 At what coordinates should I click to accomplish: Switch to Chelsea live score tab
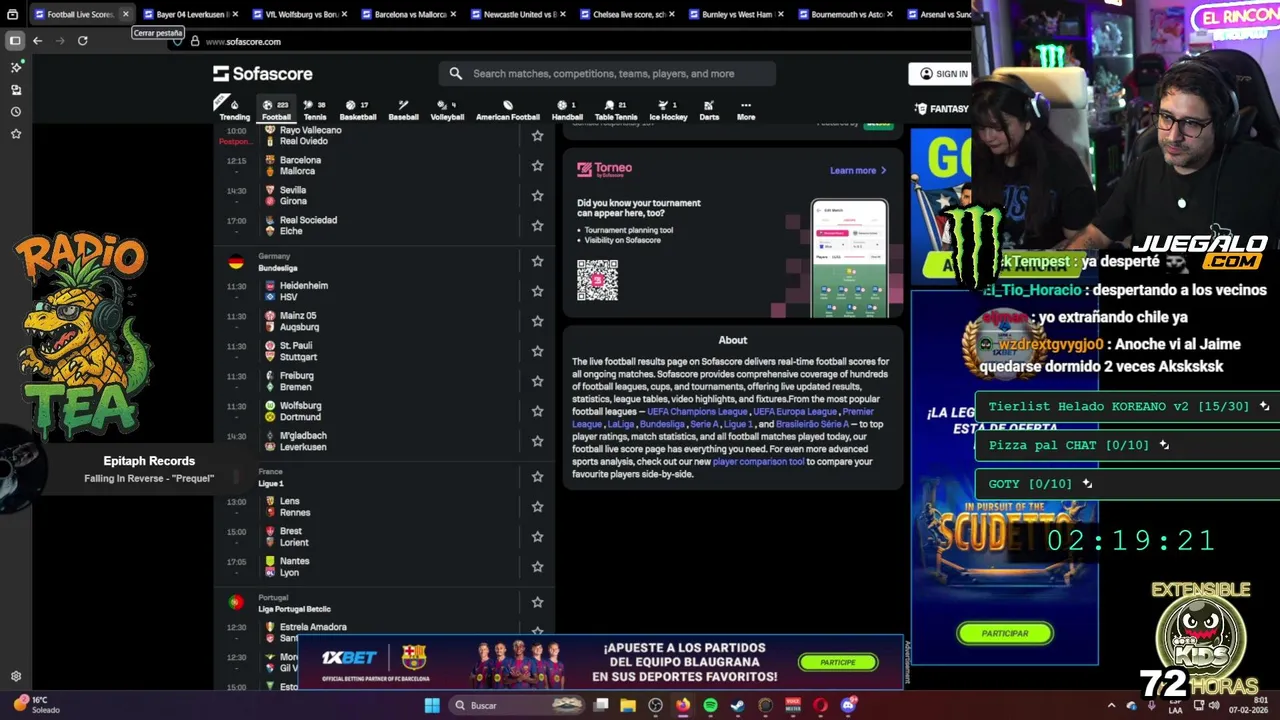(x=628, y=15)
